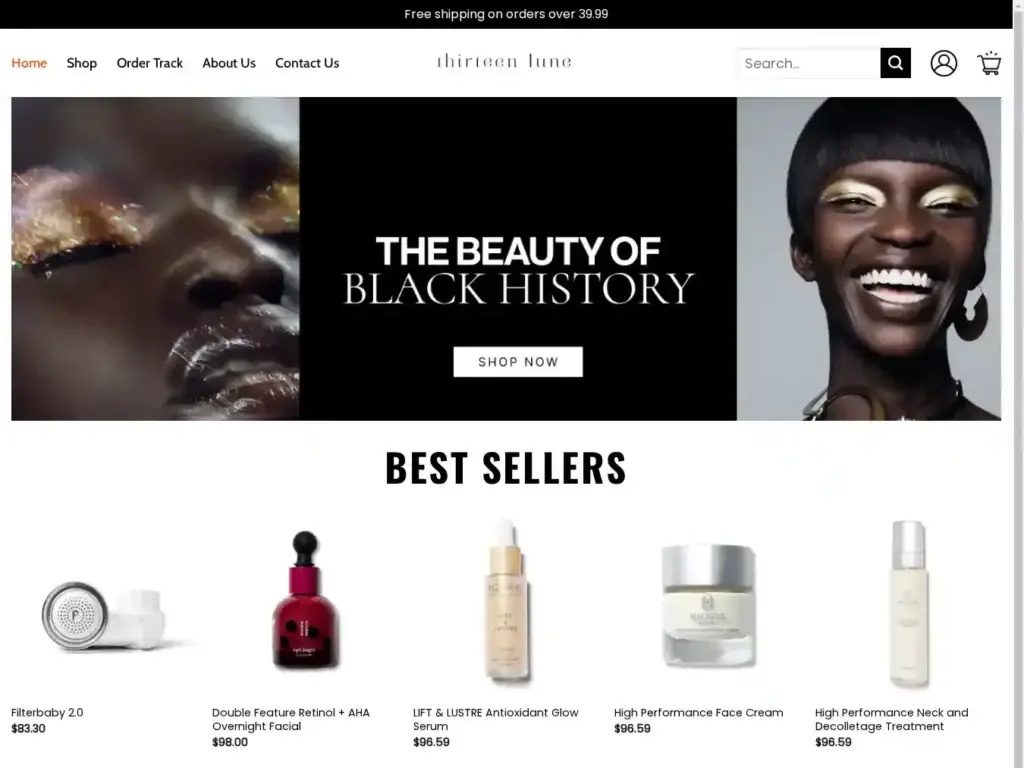Viewport: 1024px width, 768px height.
Task: Open the user account icon
Action: coord(944,63)
